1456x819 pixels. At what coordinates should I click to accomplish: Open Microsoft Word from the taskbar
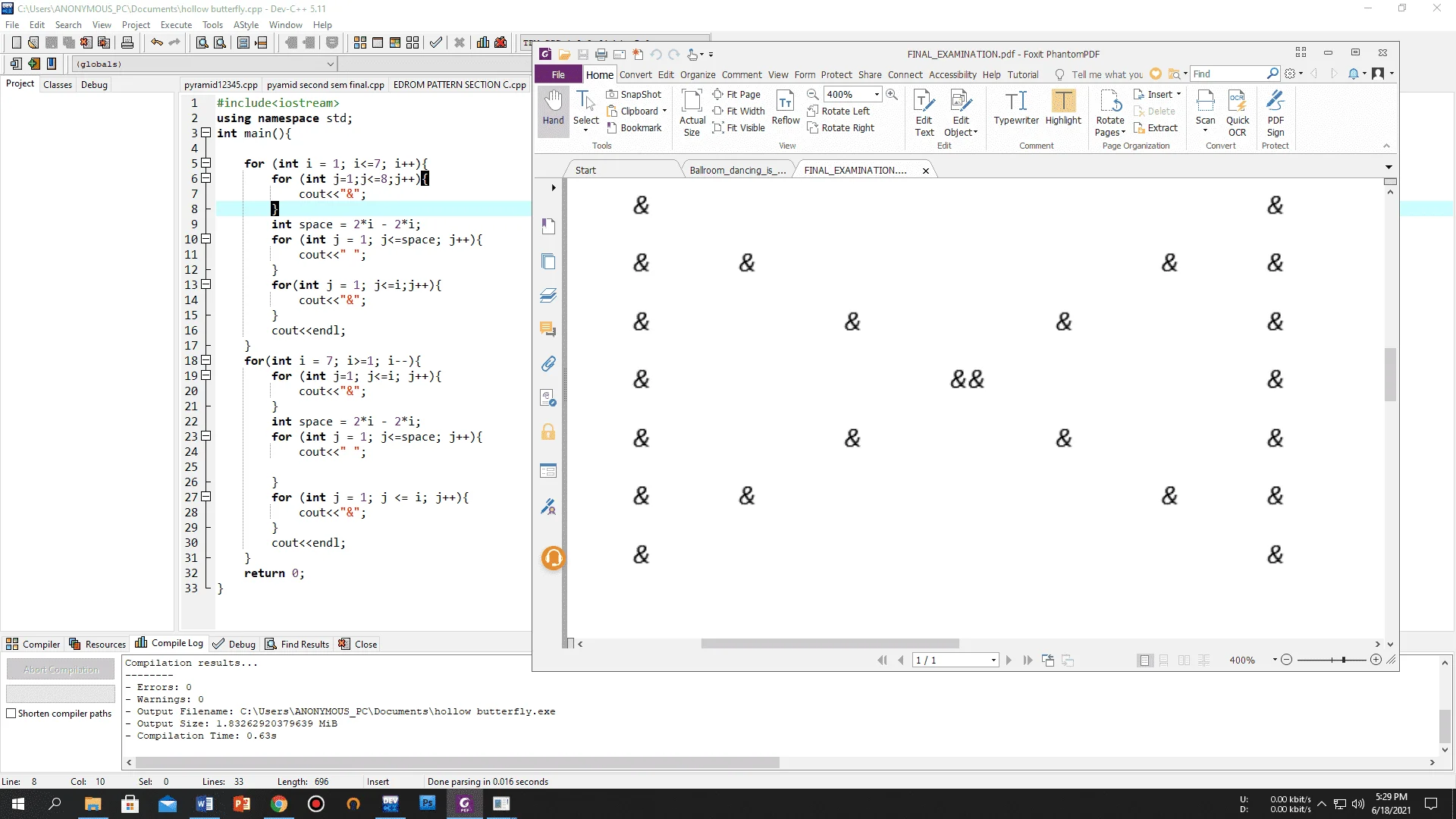point(205,804)
